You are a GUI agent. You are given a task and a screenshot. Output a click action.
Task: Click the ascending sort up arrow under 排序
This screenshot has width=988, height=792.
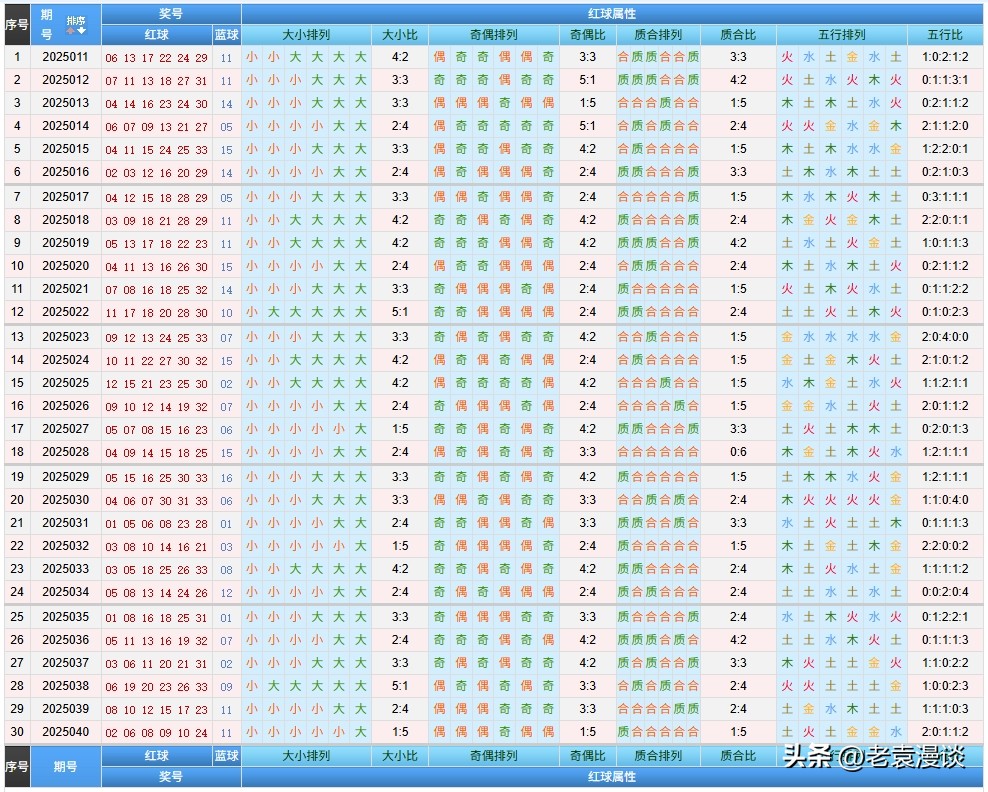point(71,31)
